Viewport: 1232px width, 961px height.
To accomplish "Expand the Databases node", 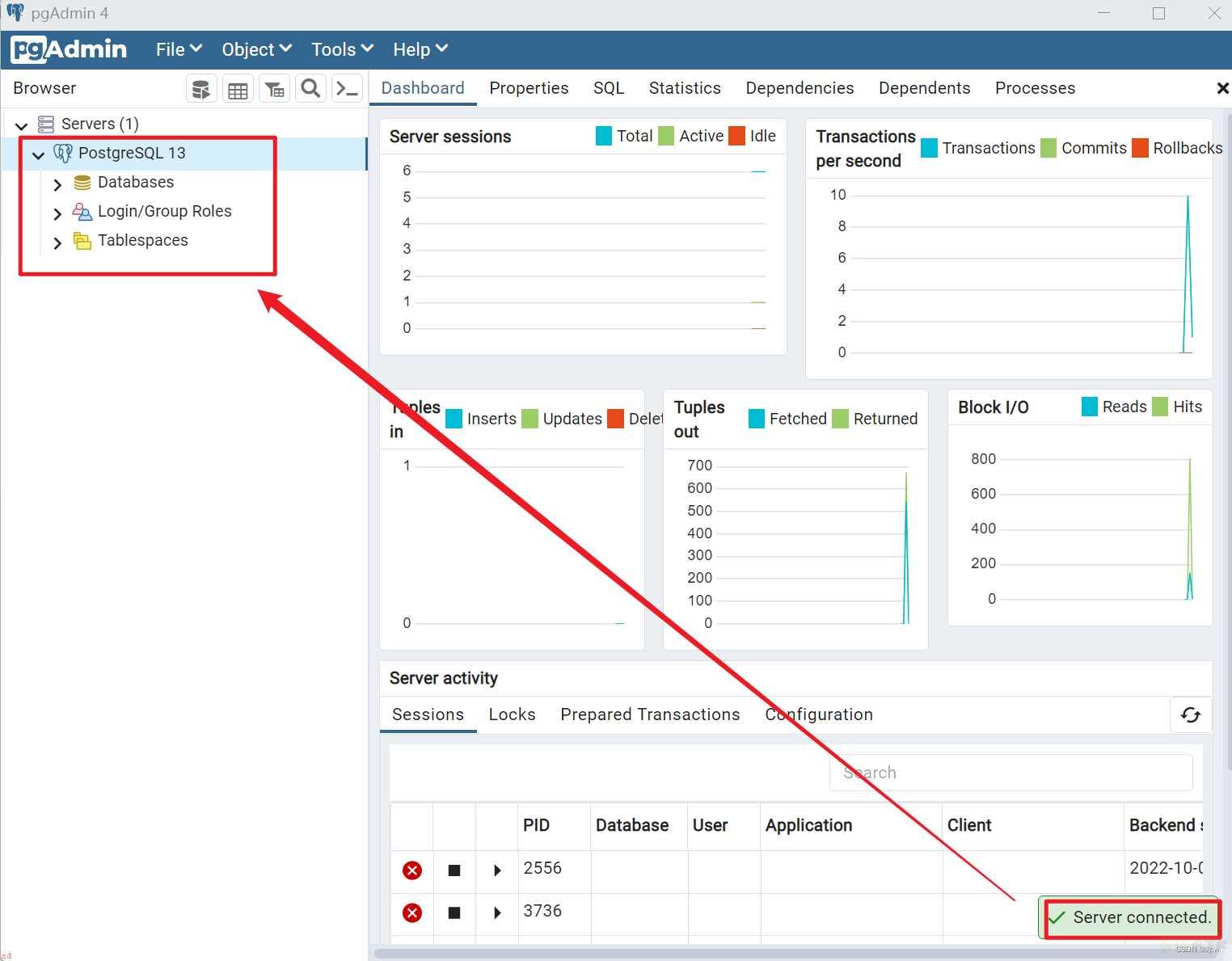I will (x=57, y=184).
